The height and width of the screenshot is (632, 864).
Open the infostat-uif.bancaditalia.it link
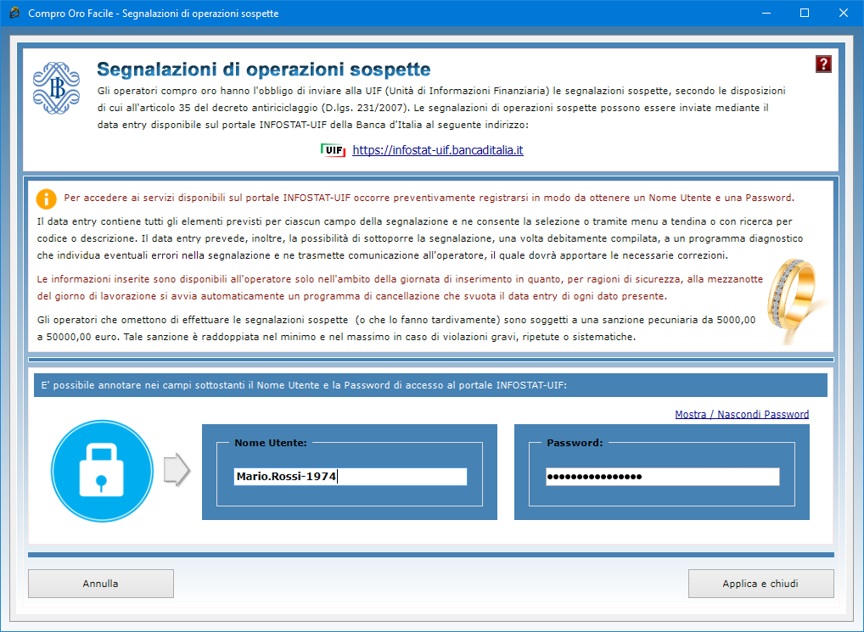[438, 150]
